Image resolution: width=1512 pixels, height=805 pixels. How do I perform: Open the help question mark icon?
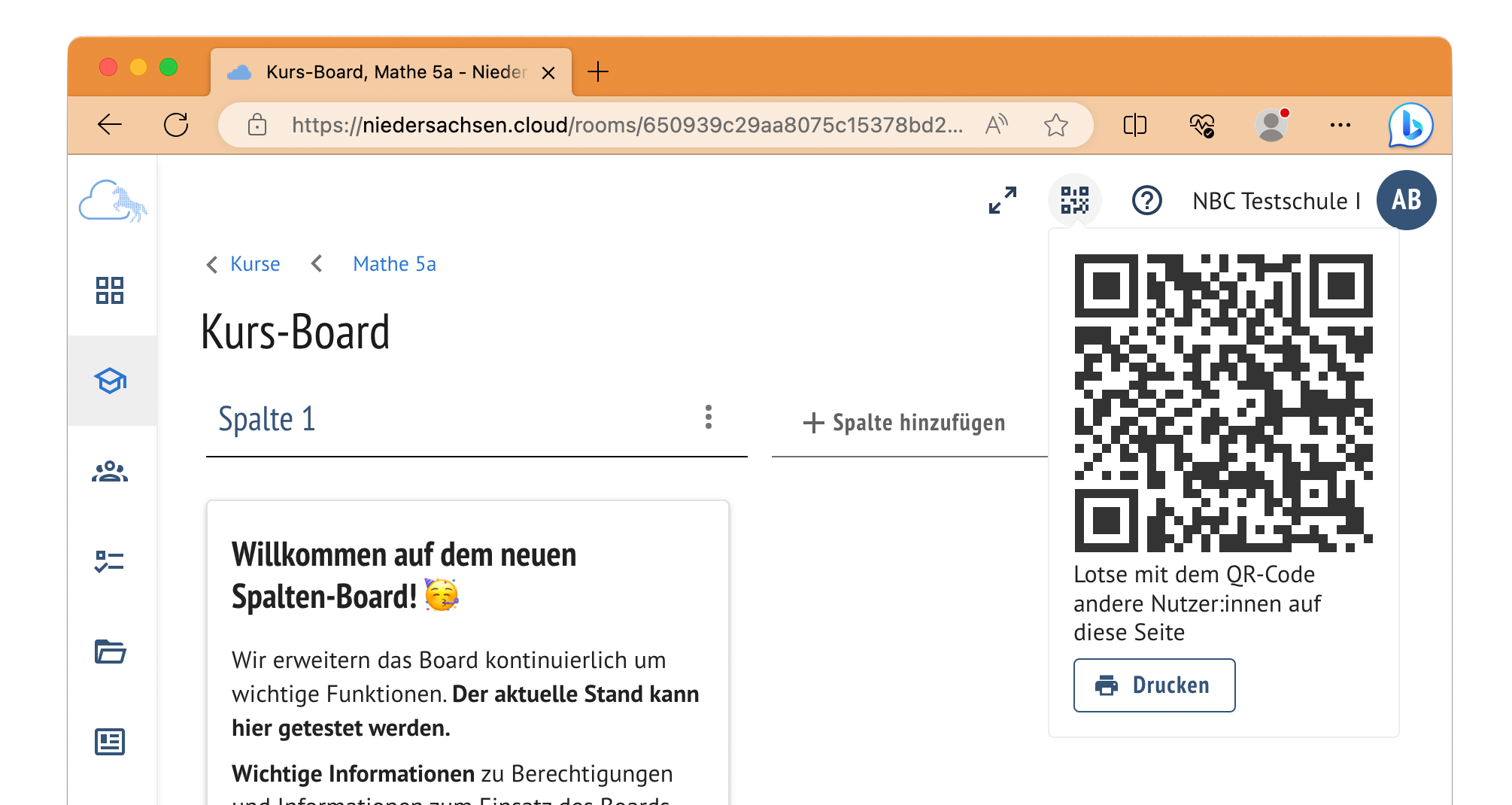(1146, 201)
